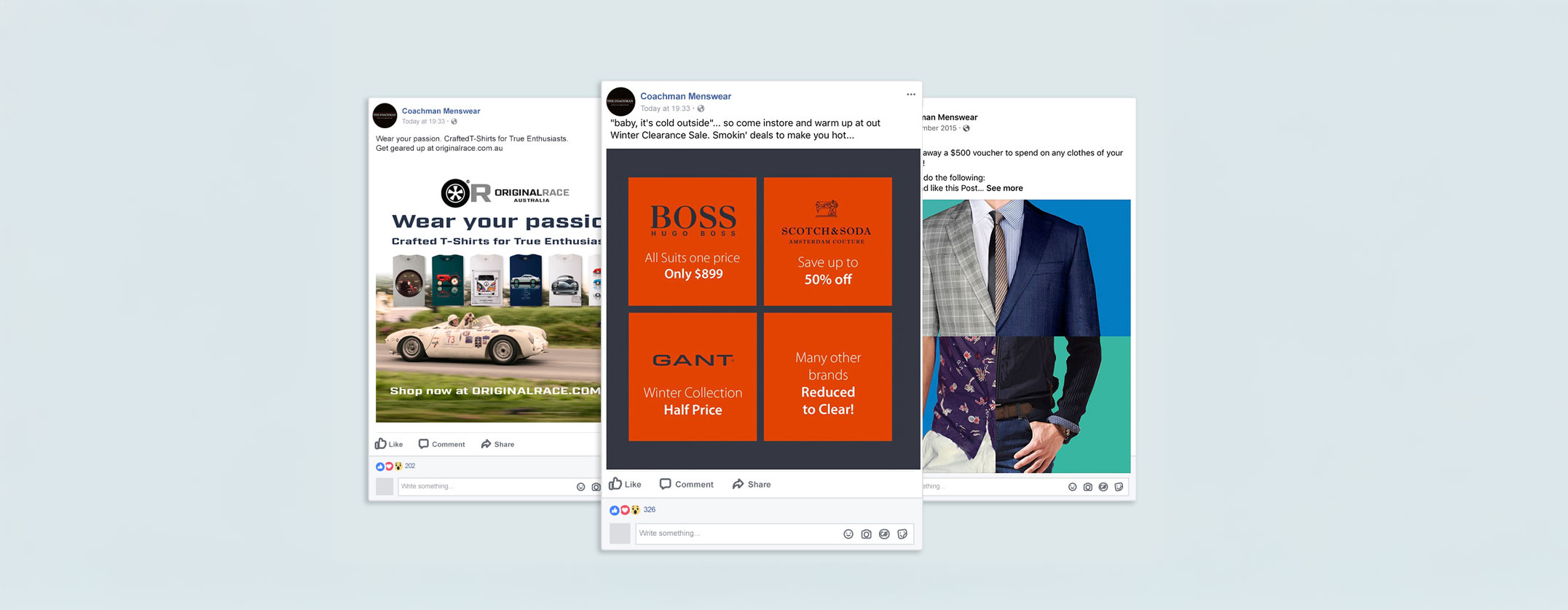
Task: Add a sticker in right post comment box
Action: (1119, 487)
